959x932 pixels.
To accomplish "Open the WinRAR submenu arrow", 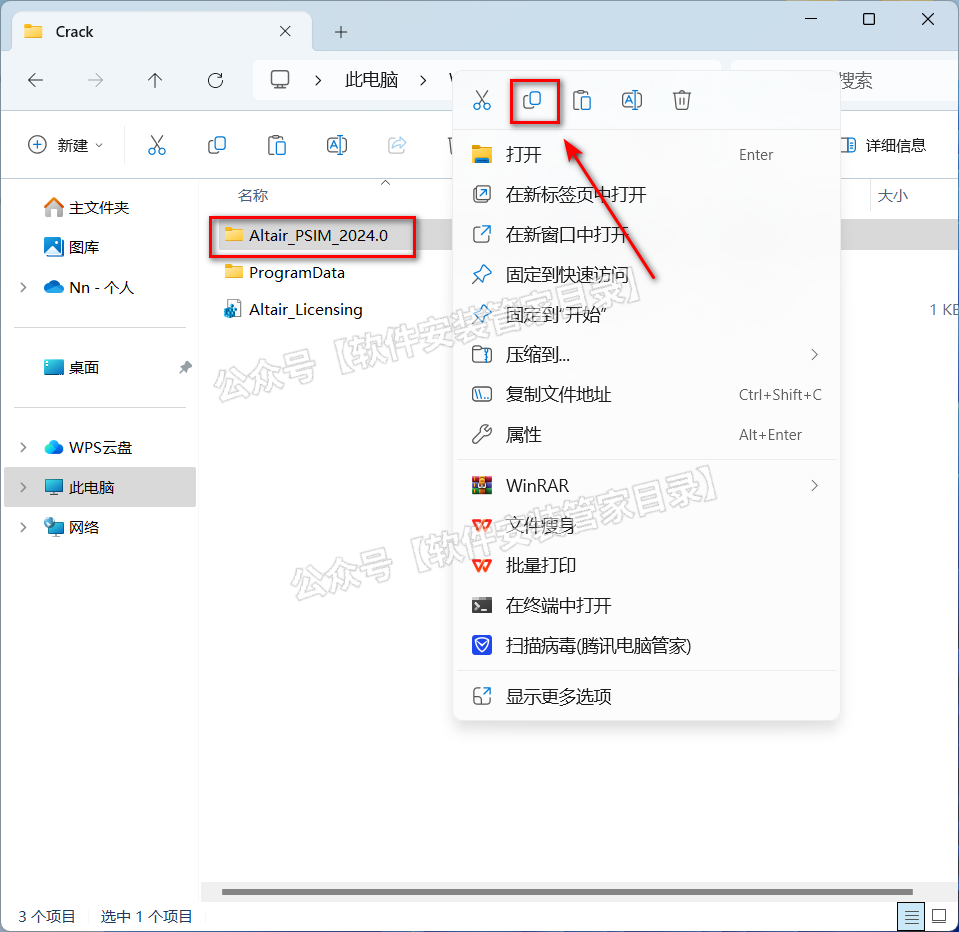I will 814,486.
